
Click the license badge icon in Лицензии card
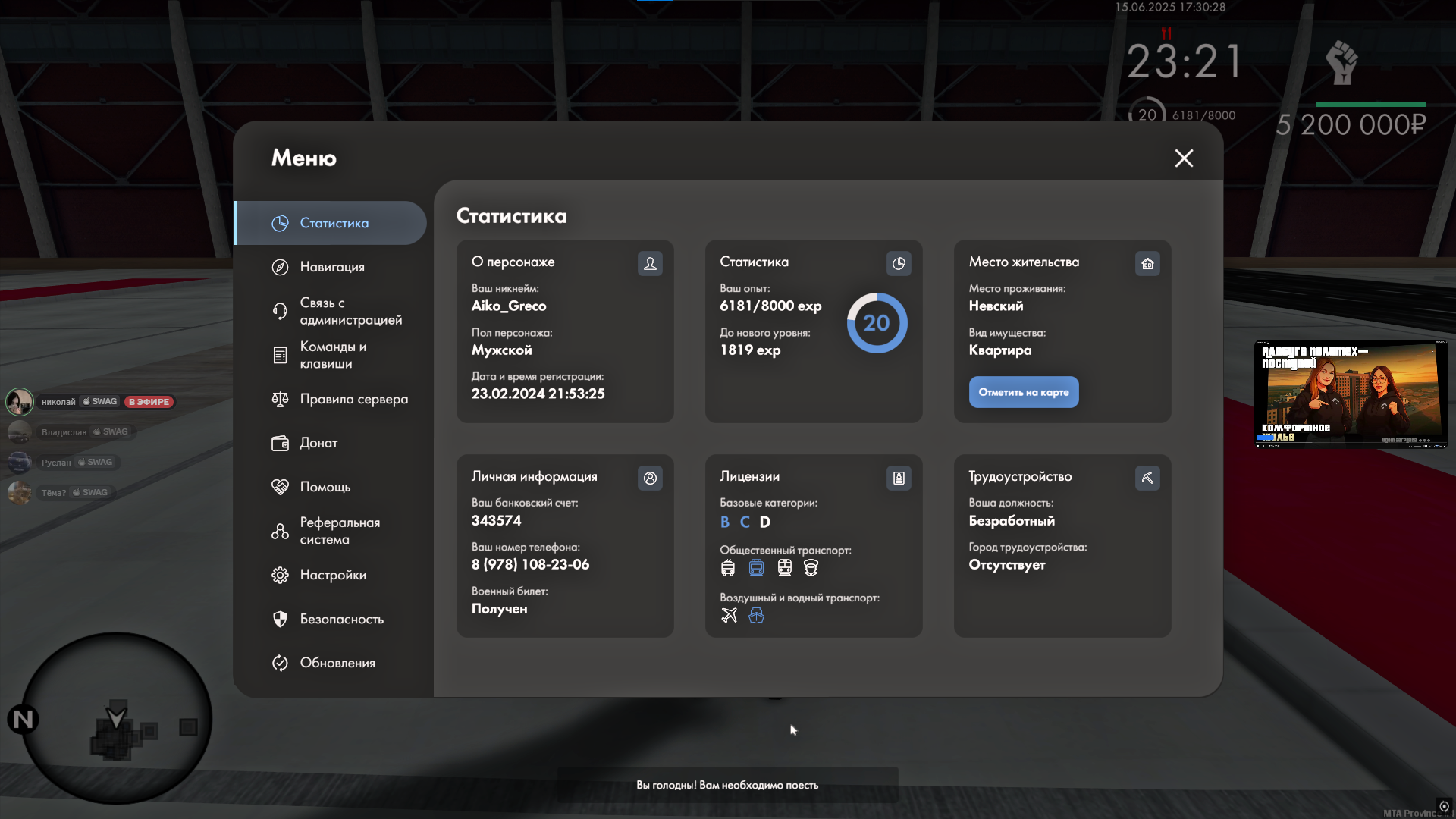coord(899,478)
